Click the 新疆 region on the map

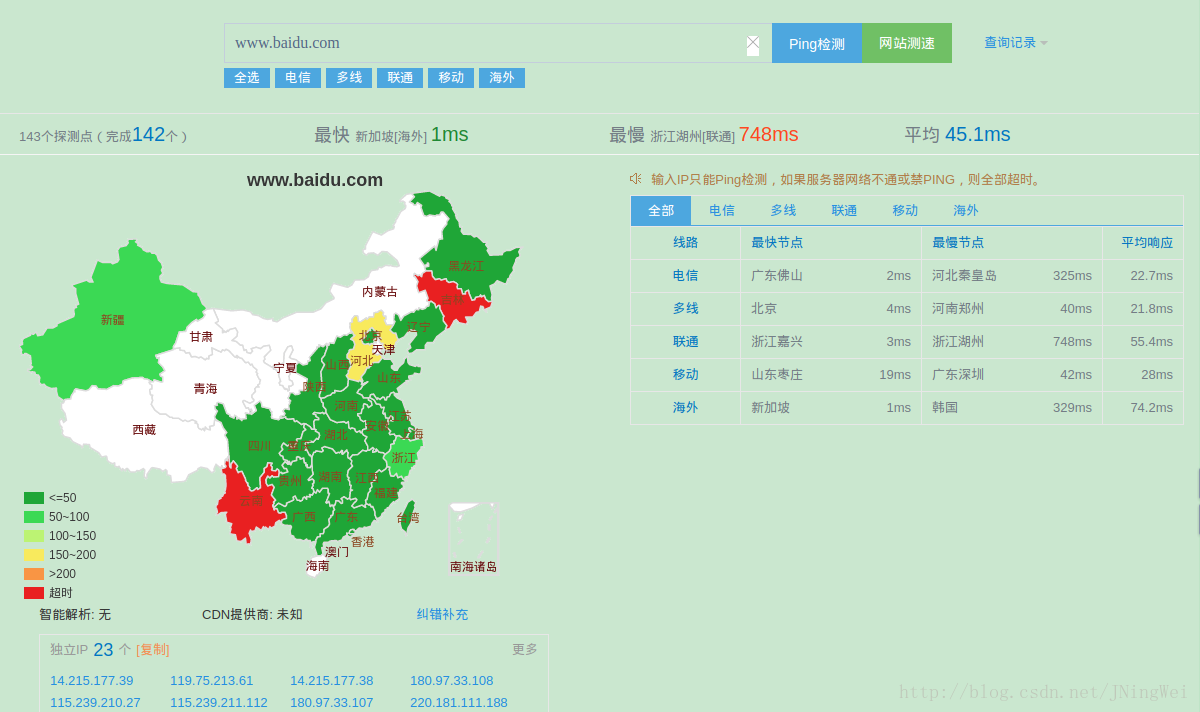[113, 320]
